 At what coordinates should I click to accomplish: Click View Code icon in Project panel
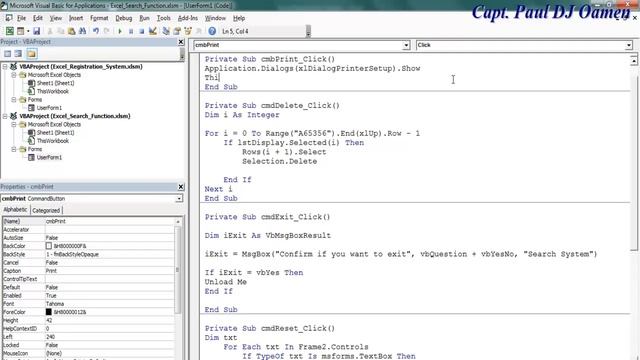7,54
